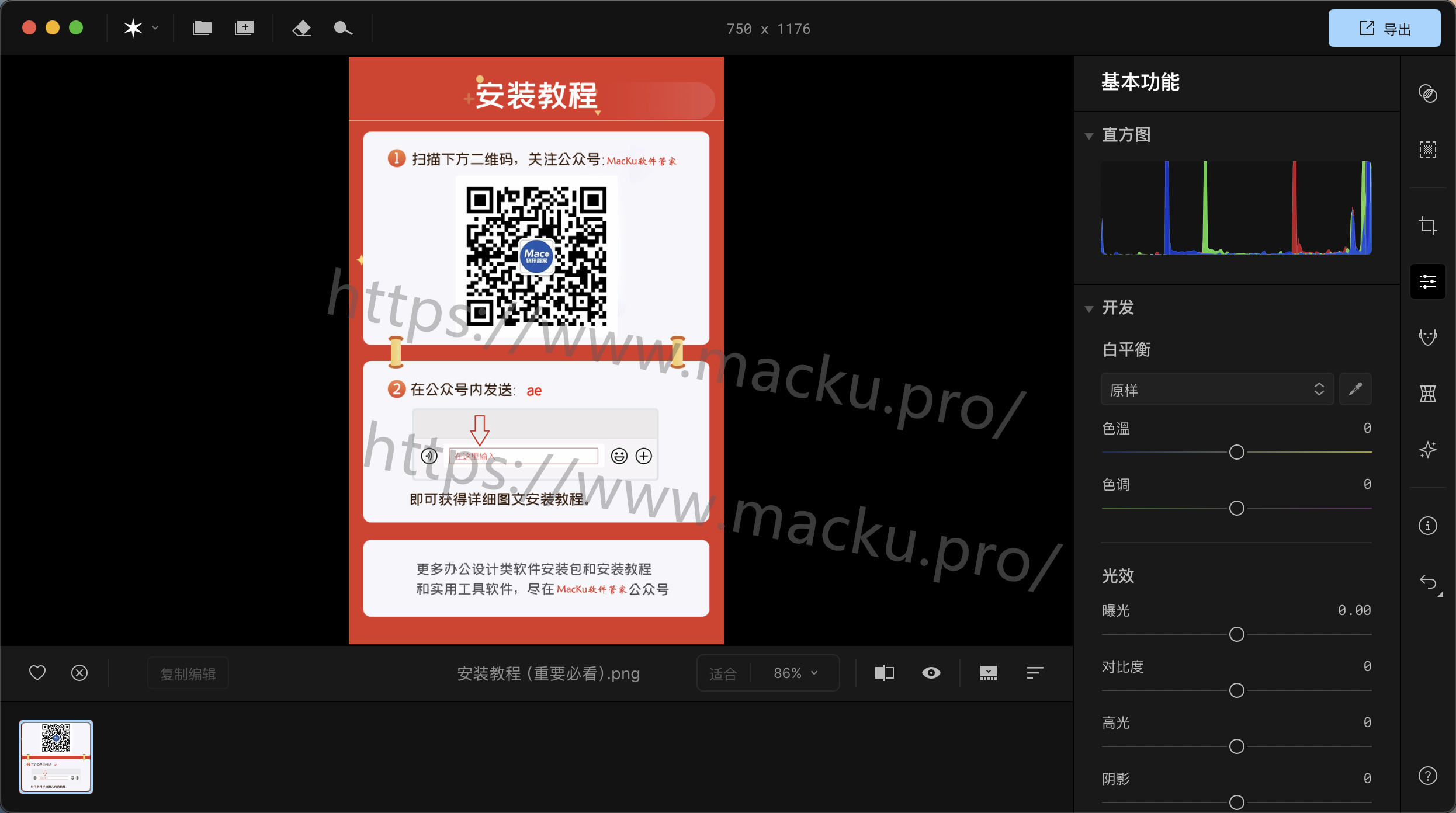The width and height of the screenshot is (1456, 813).
Task: Show the image info panel
Action: coord(1428,526)
